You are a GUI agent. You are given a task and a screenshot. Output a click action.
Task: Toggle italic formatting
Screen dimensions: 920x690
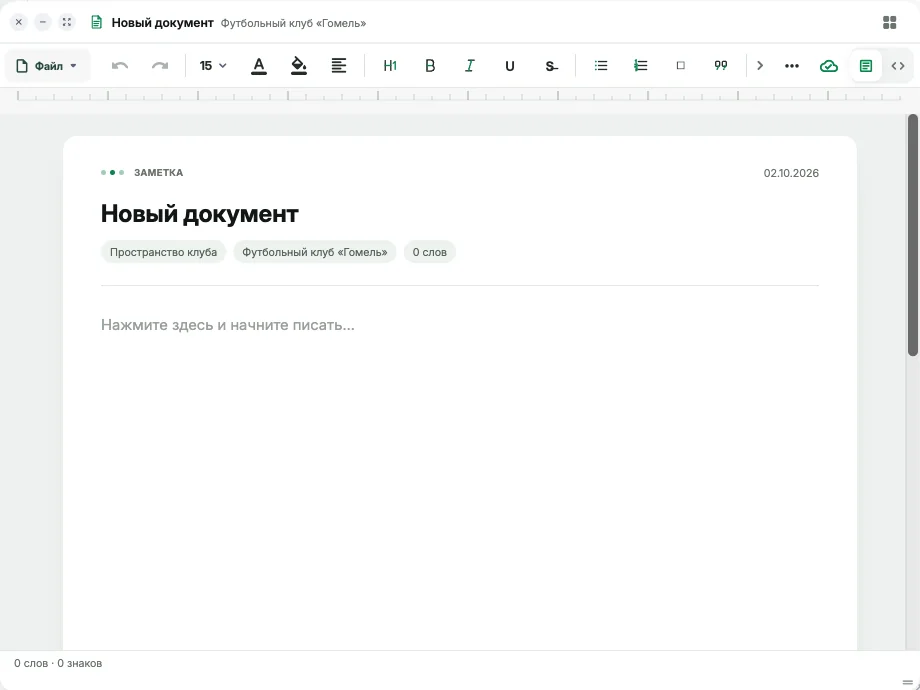click(x=470, y=66)
